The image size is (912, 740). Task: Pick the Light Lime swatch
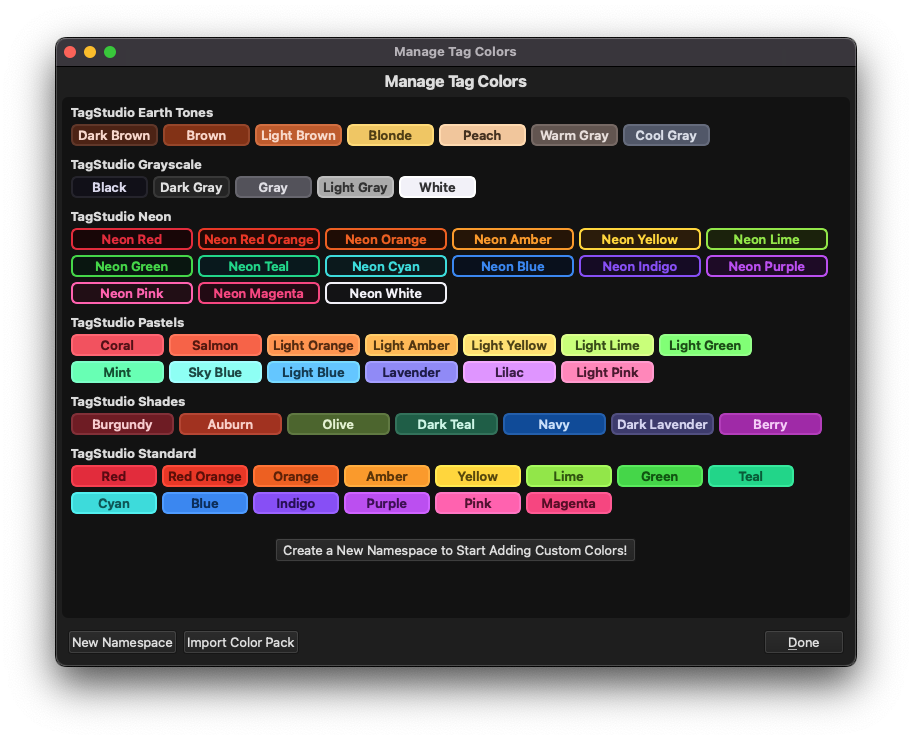click(607, 346)
